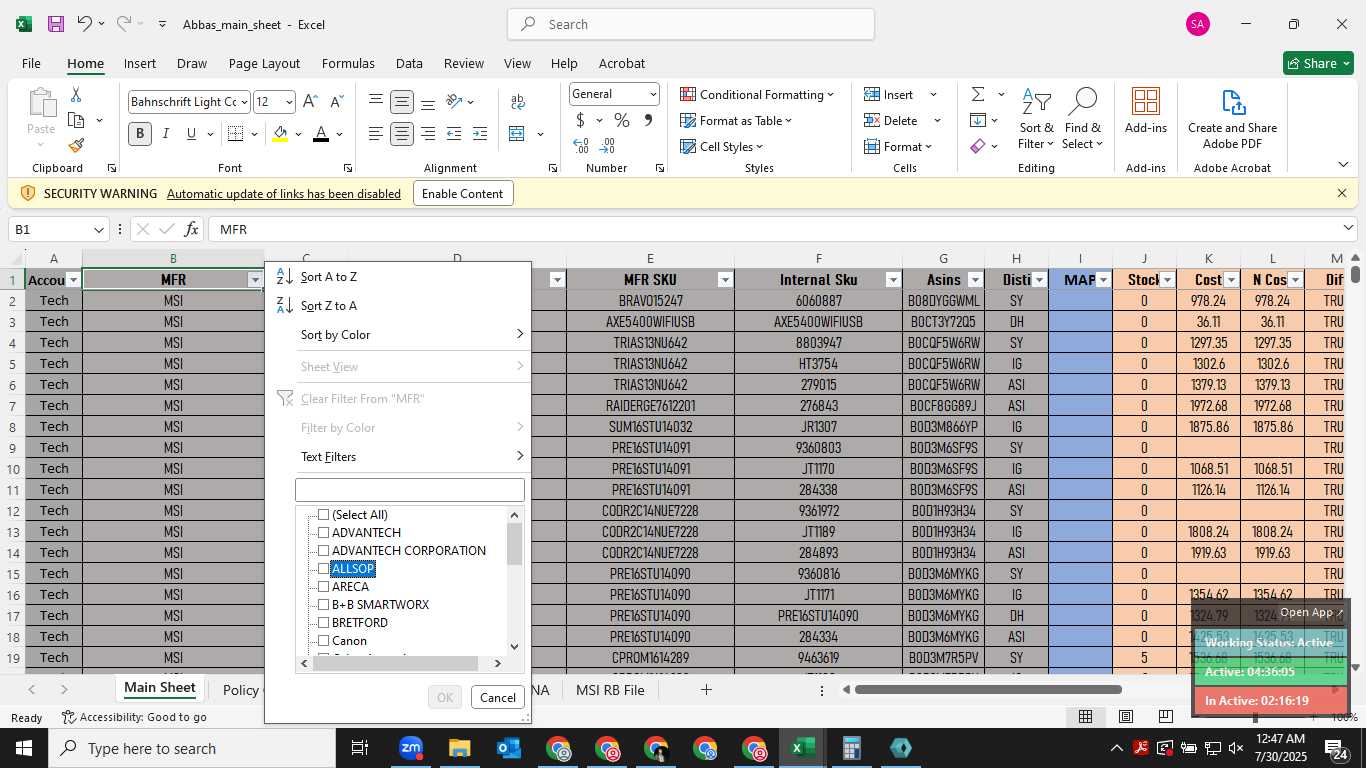The width and height of the screenshot is (1366, 768).
Task: Increase font size with larger A icon
Action: point(310,102)
